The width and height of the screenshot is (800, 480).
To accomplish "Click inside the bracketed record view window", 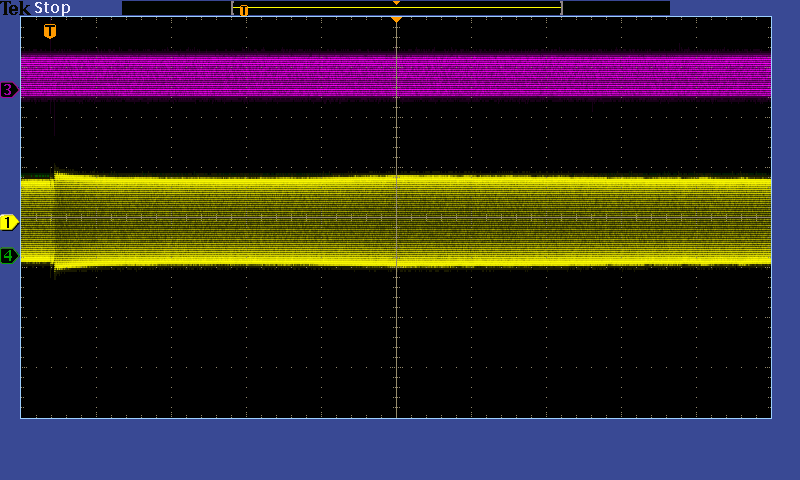I will [x=400, y=9].
